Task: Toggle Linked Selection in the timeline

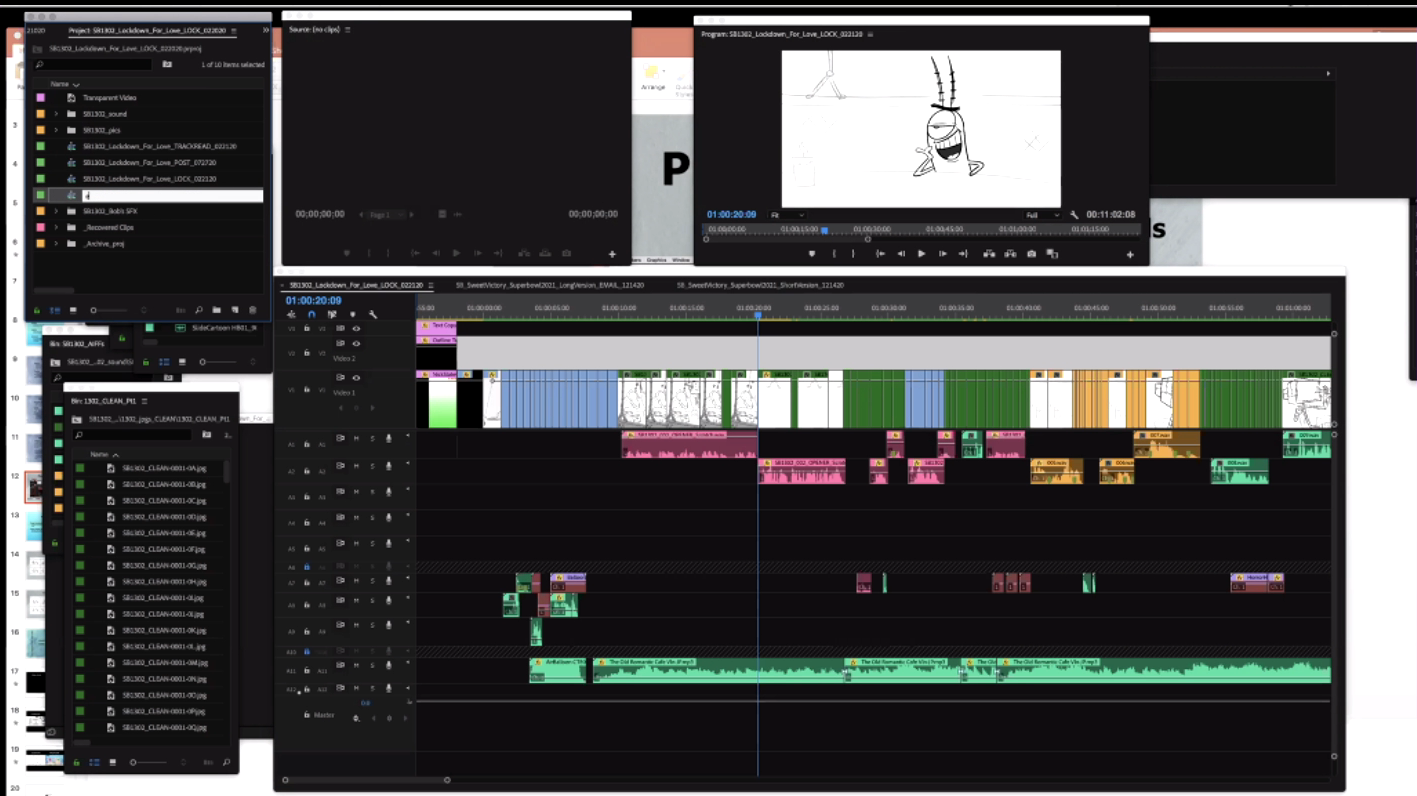Action: click(332, 314)
